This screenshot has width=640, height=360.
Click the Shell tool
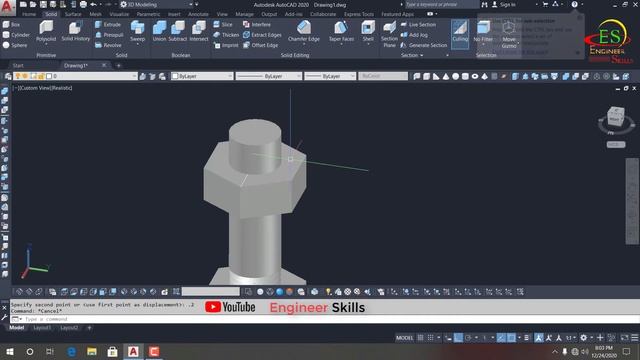(368, 31)
